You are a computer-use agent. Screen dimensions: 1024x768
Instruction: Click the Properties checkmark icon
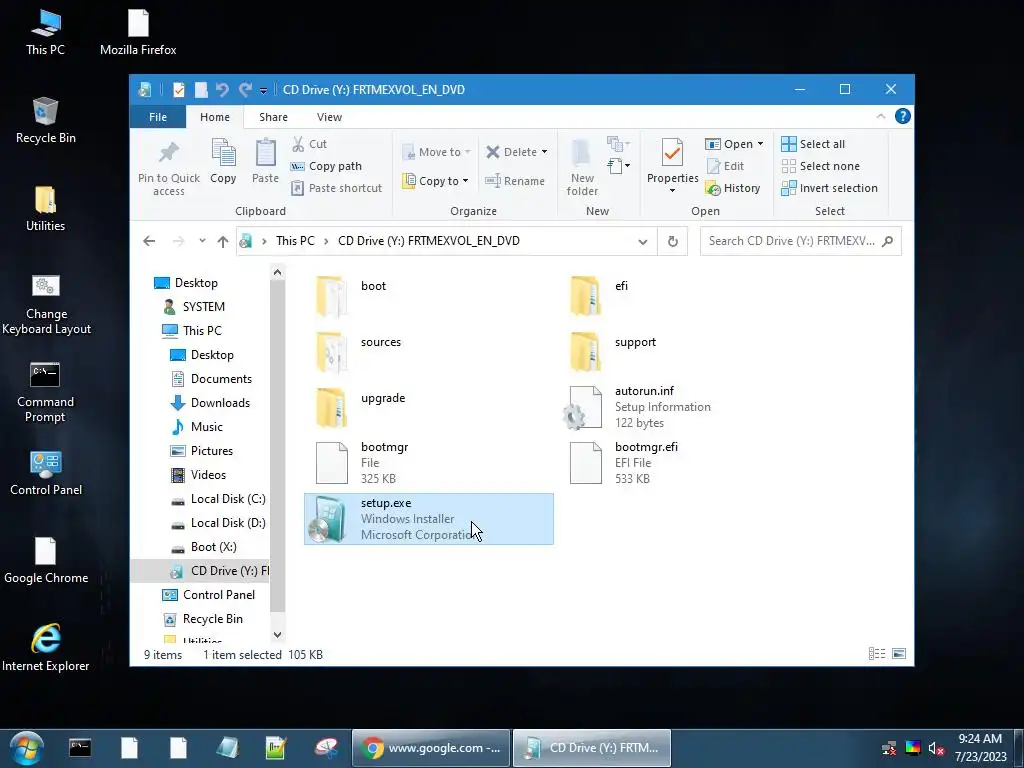(x=672, y=153)
